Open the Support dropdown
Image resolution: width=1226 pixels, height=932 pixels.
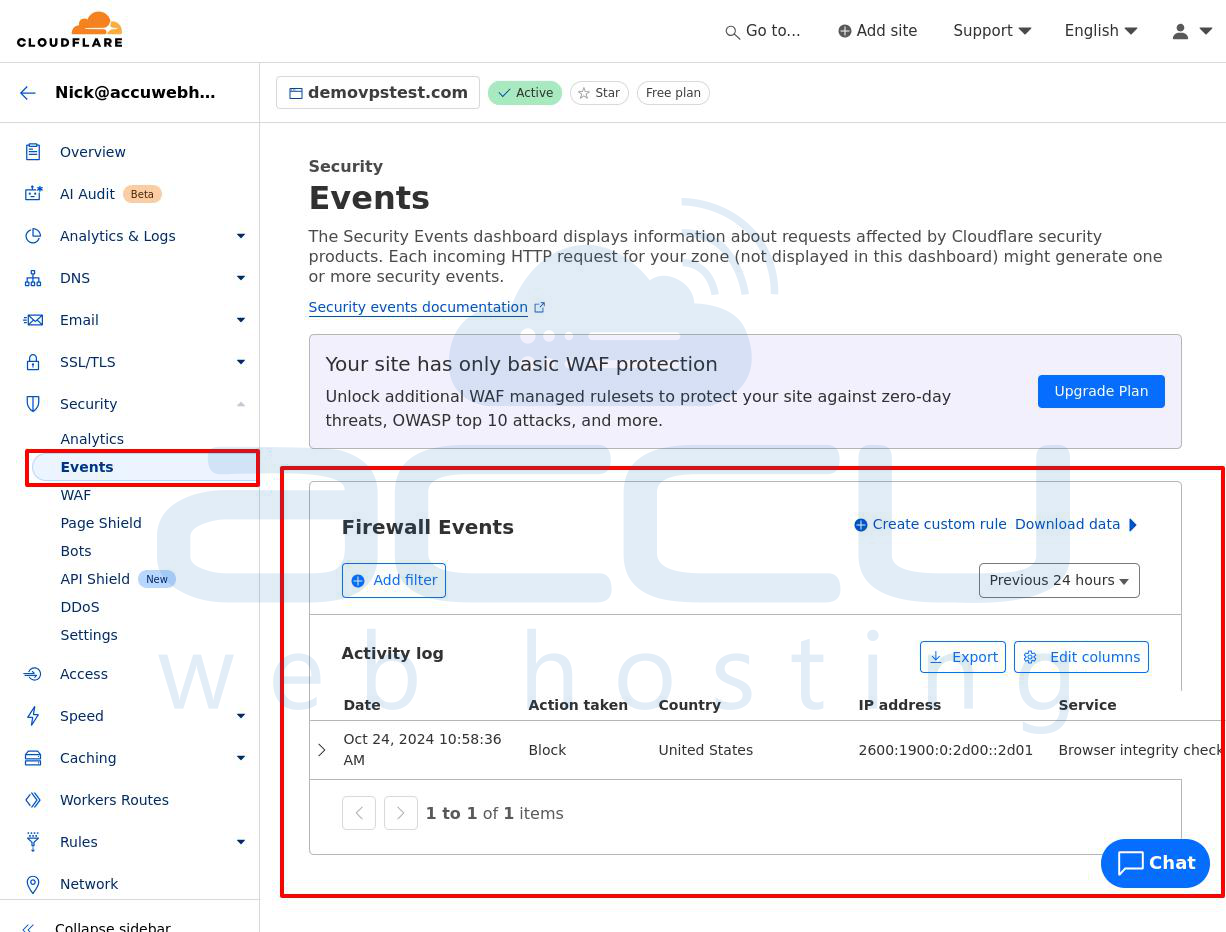992,31
